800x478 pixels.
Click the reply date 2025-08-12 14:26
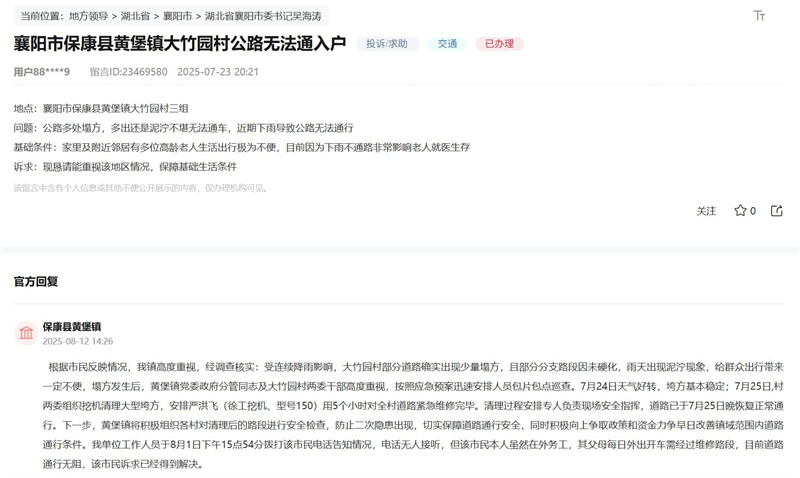pyautogui.click(x=77, y=341)
